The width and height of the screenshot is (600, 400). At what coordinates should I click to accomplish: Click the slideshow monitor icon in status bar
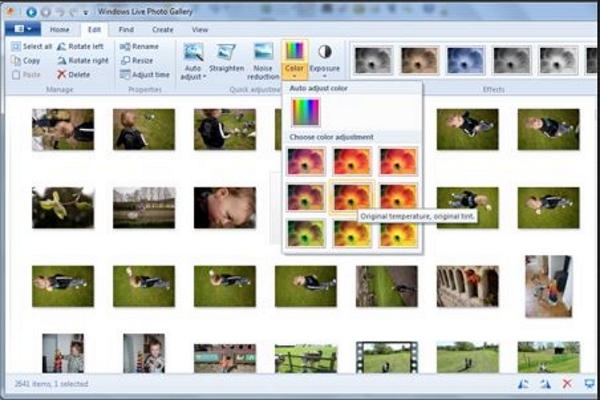pyautogui.click(x=589, y=384)
